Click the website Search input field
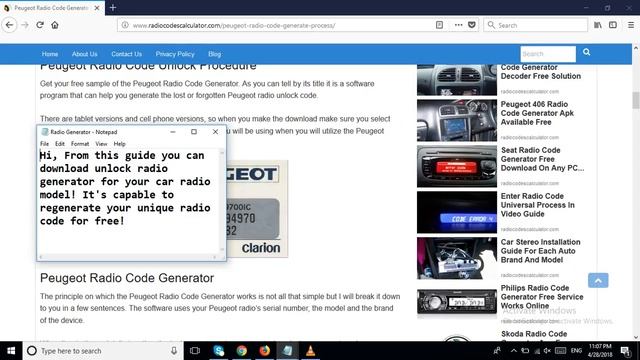The width and height of the screenshot is (640, 360). (548, 54)
